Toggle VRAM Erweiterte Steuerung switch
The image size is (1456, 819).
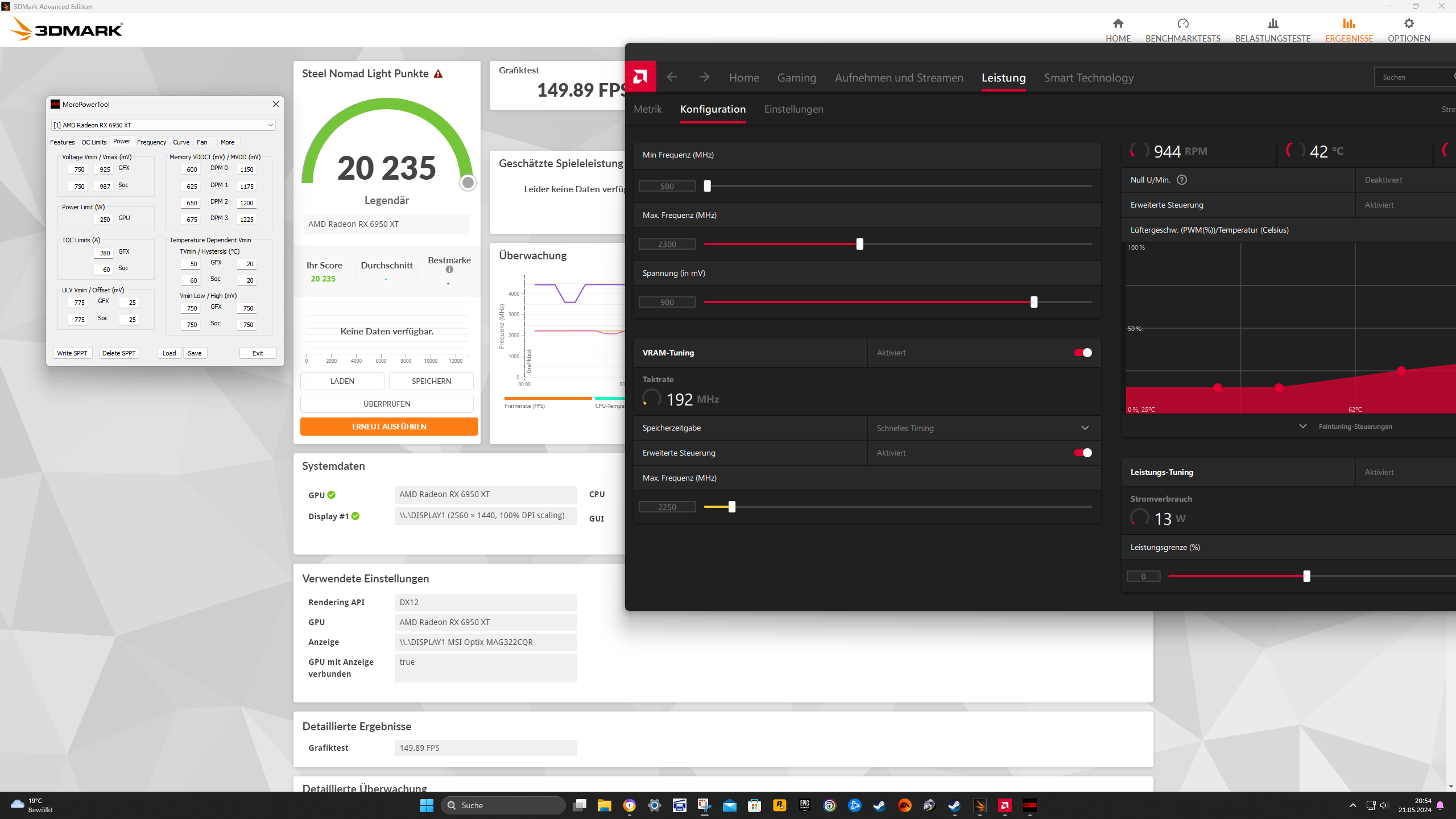[1082, 453]
